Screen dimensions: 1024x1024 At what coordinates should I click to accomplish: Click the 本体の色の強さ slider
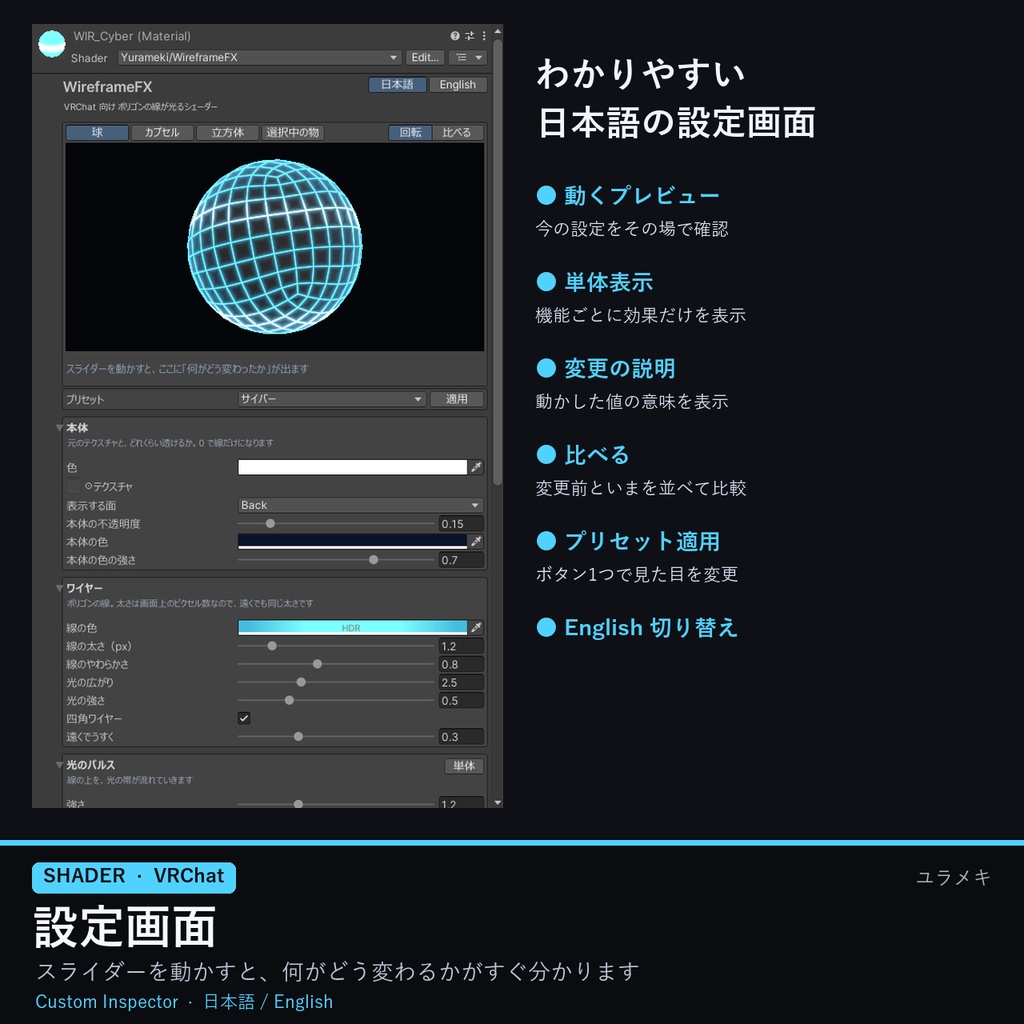(x=336, y=560)
